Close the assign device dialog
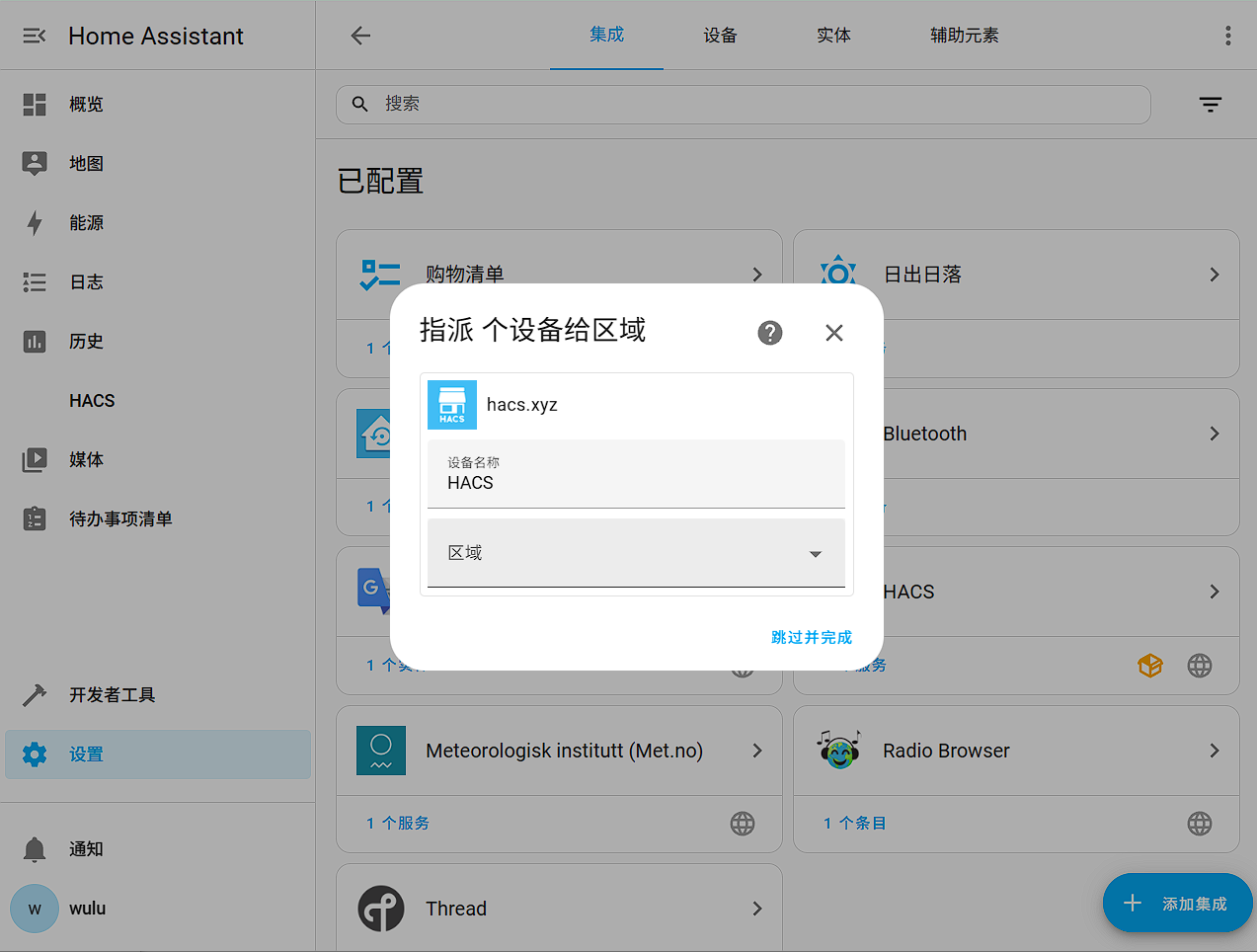Screen dimensions: 1257x952 (x=834, y=333)
